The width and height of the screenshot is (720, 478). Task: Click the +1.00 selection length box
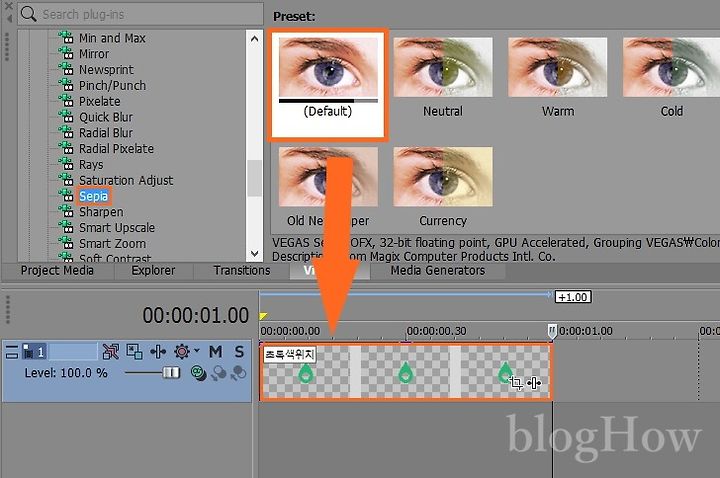coord(573,297)
